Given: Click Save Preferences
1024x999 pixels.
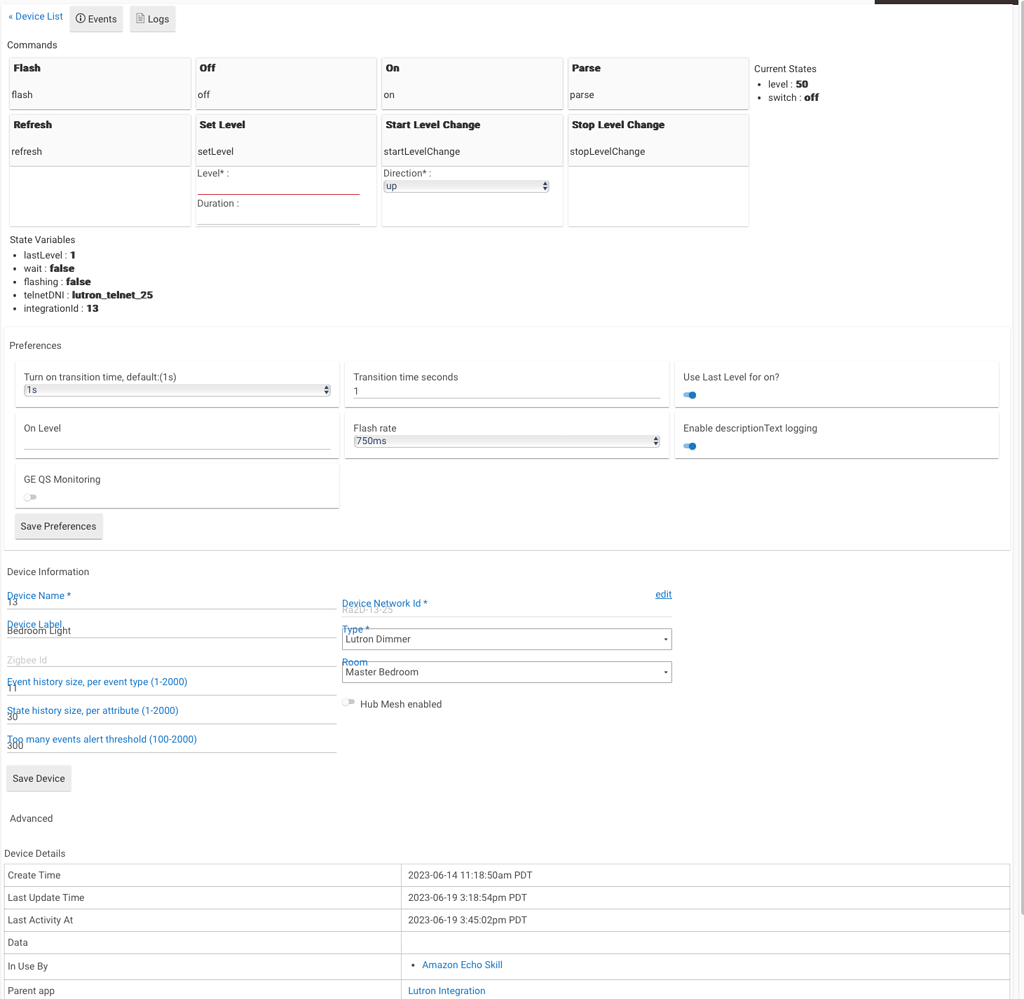Looking at the screenshot, I should 58,526.
